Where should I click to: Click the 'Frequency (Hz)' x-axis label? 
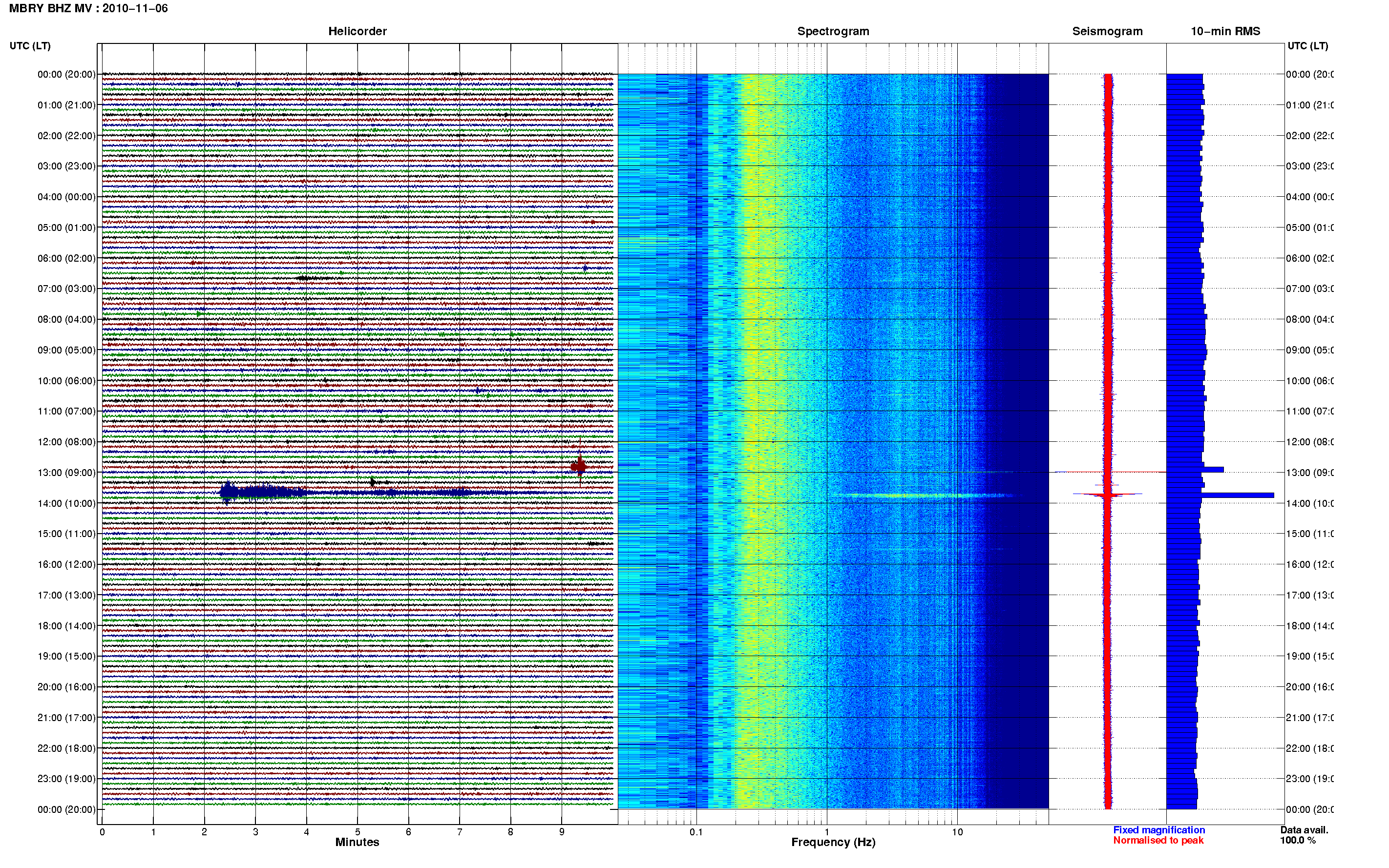pos(833,843)
